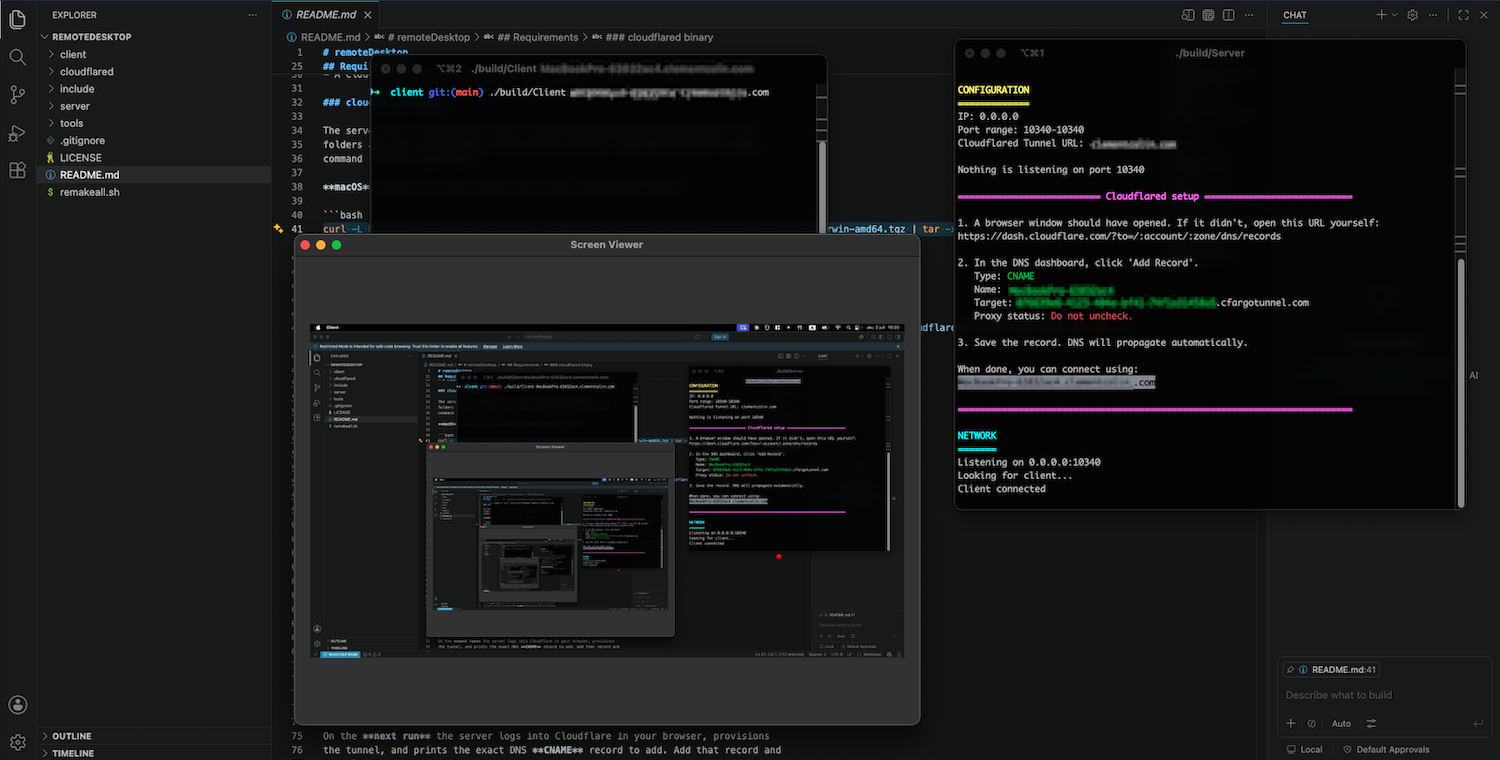Screen dimensions: 1500x760
Task: Open Source Control view in activity bar
Action: point(17,95)
